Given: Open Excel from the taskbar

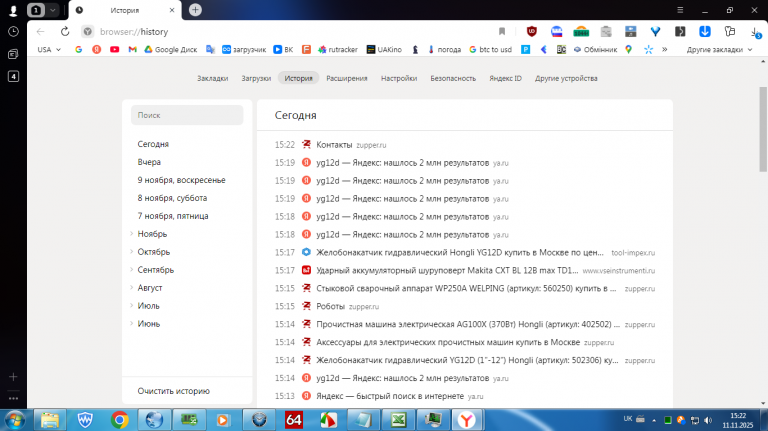Looking at the screenshot, I should (x=398, y=420).
